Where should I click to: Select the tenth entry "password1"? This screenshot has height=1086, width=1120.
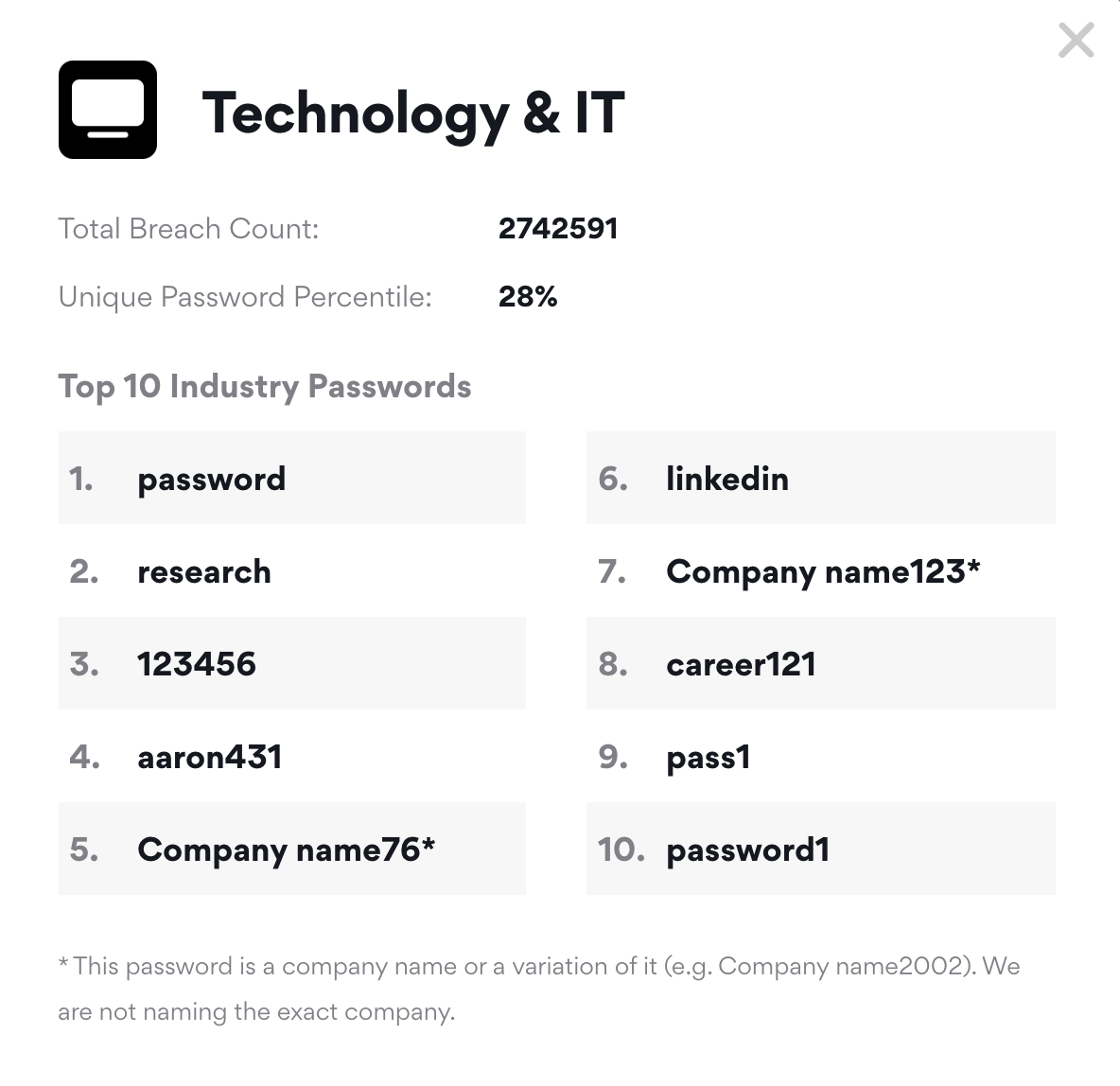(747, 850)
